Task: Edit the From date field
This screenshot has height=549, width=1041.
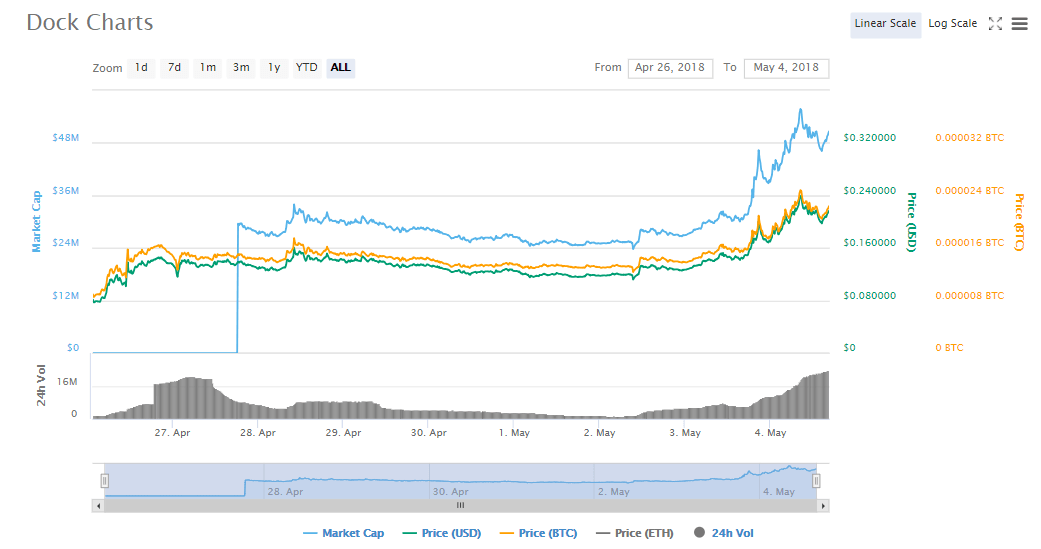Action: [670, 68]
